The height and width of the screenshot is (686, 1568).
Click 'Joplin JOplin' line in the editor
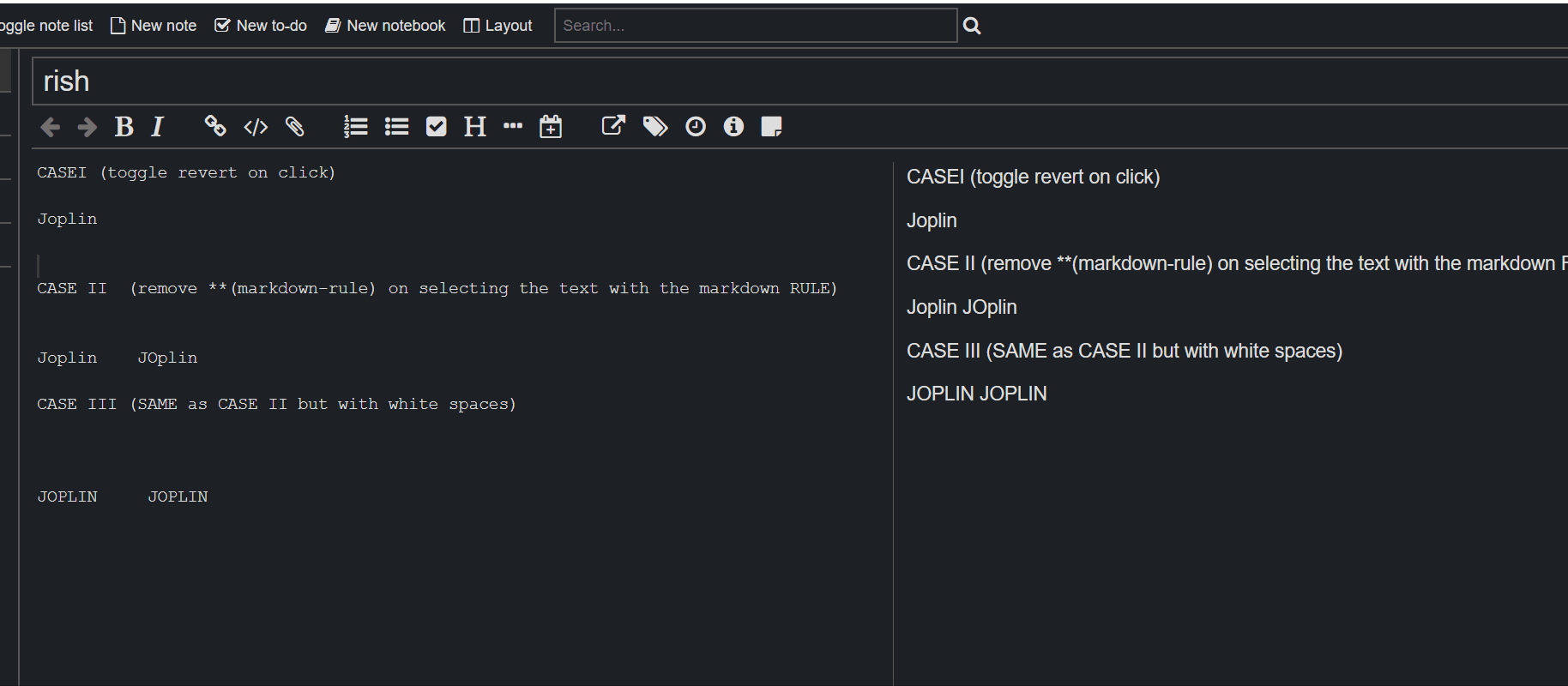[118, 358]
